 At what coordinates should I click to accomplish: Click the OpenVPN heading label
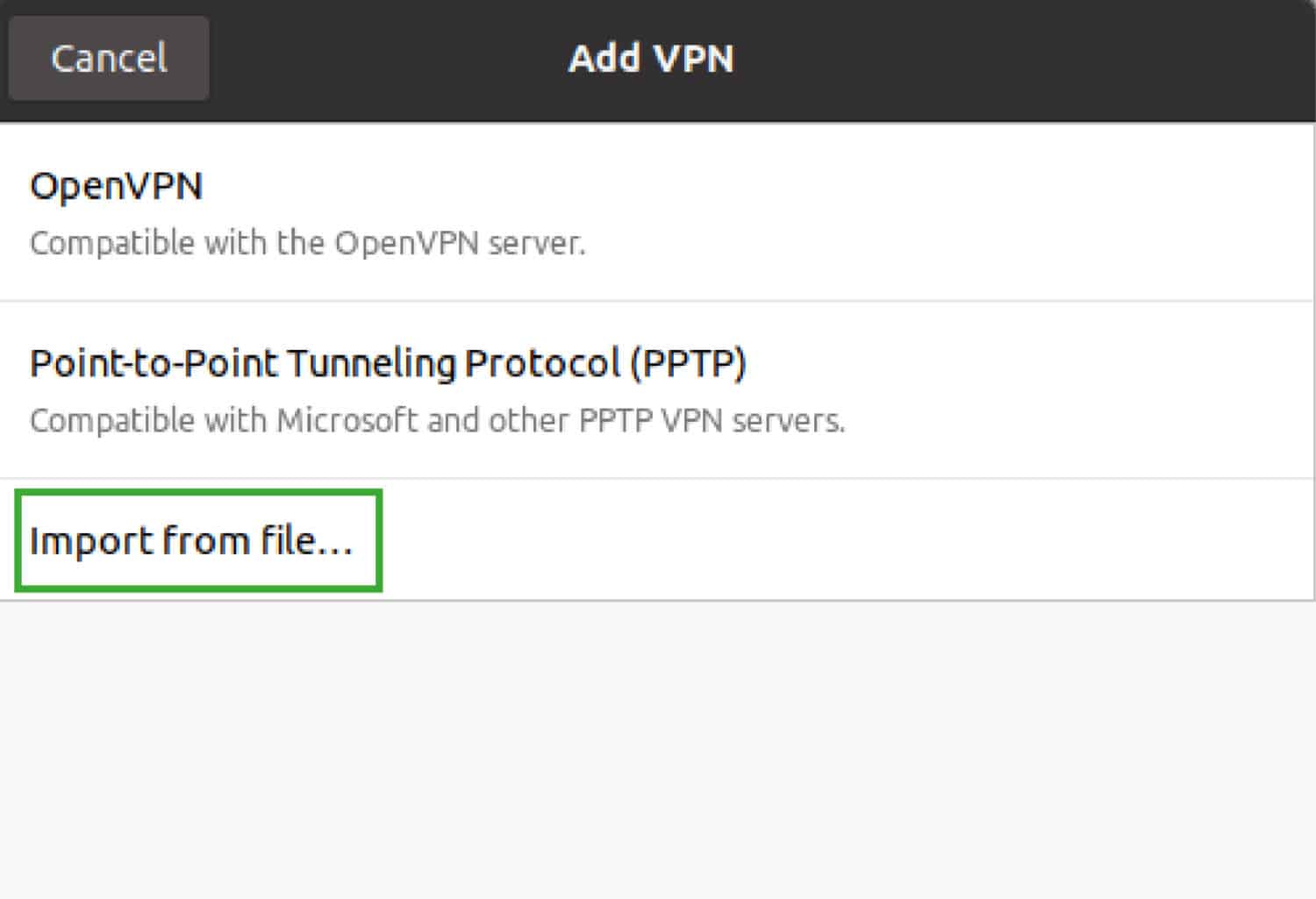(x=115, y=186)
